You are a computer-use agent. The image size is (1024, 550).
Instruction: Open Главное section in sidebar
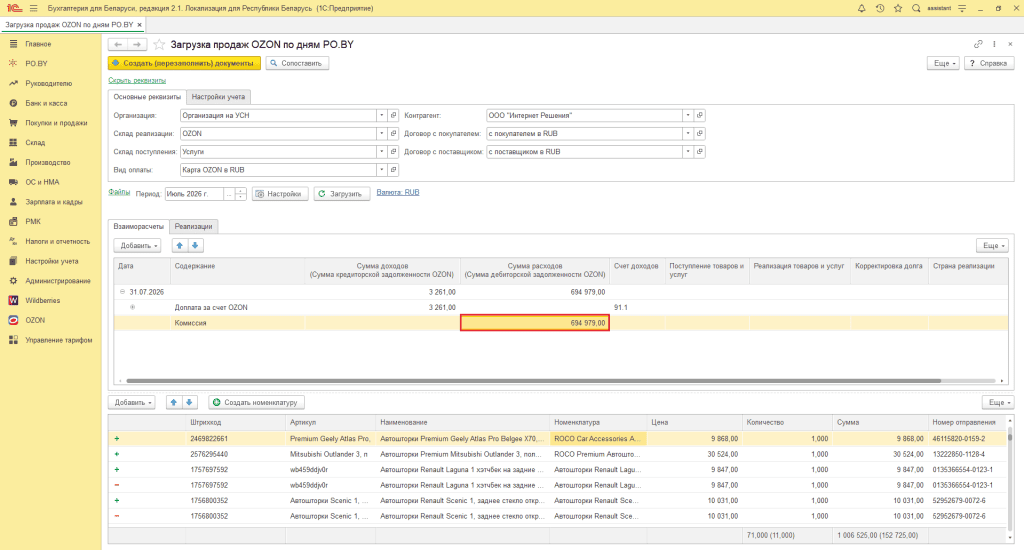(38, 44)
